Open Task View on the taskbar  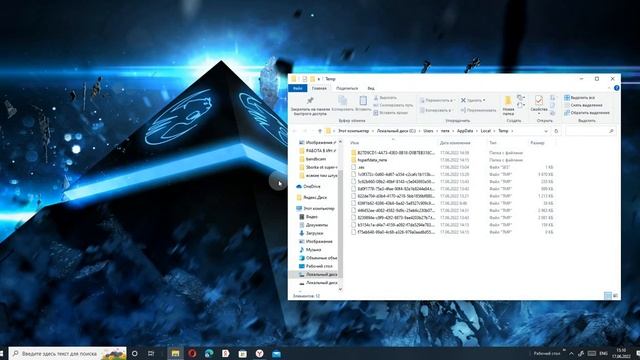pos(151,353)
